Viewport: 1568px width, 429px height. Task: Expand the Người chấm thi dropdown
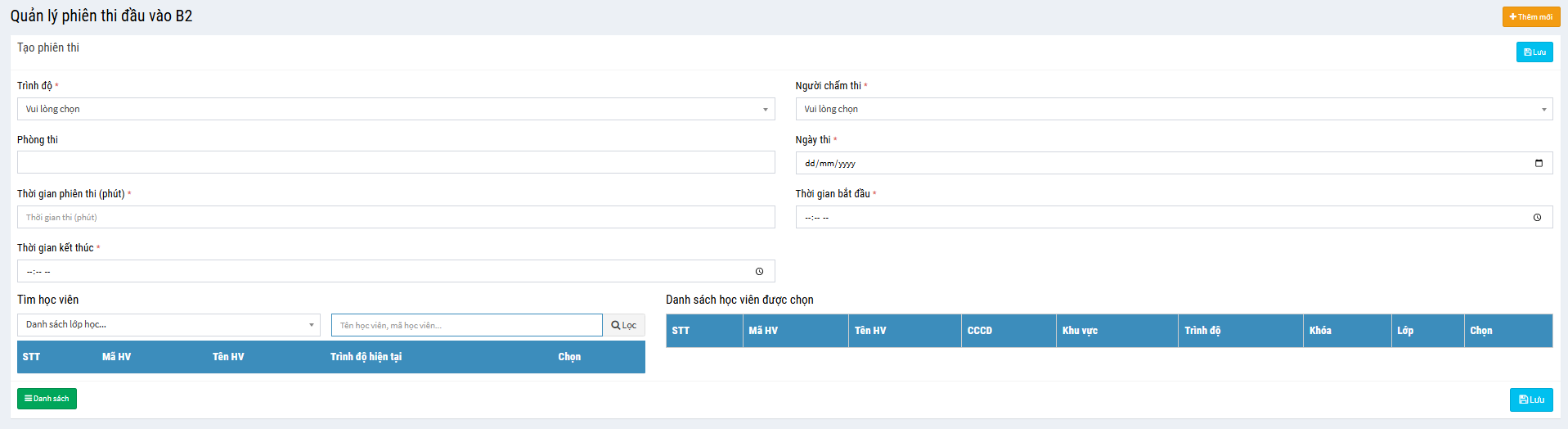tap(1174, 109)
